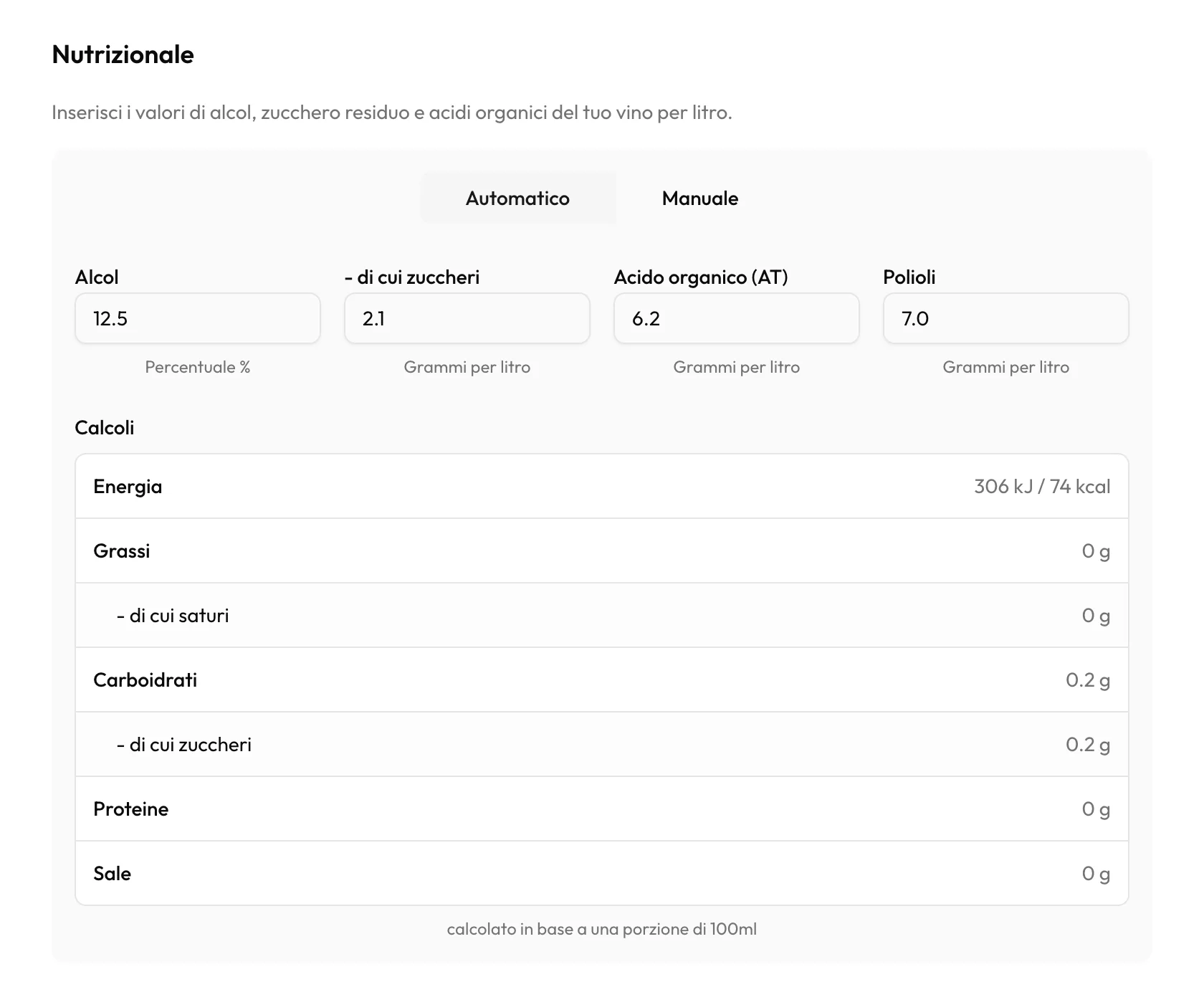This screenshot has width=1204, height=982.
Task: Select the Polioli value field
Action: click(x=1006, y=318)
